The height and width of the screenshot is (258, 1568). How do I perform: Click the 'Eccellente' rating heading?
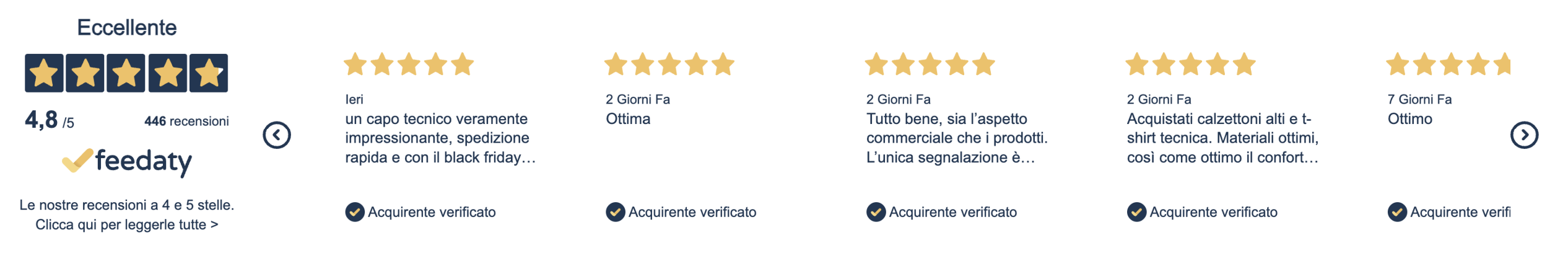click(127, 28)
